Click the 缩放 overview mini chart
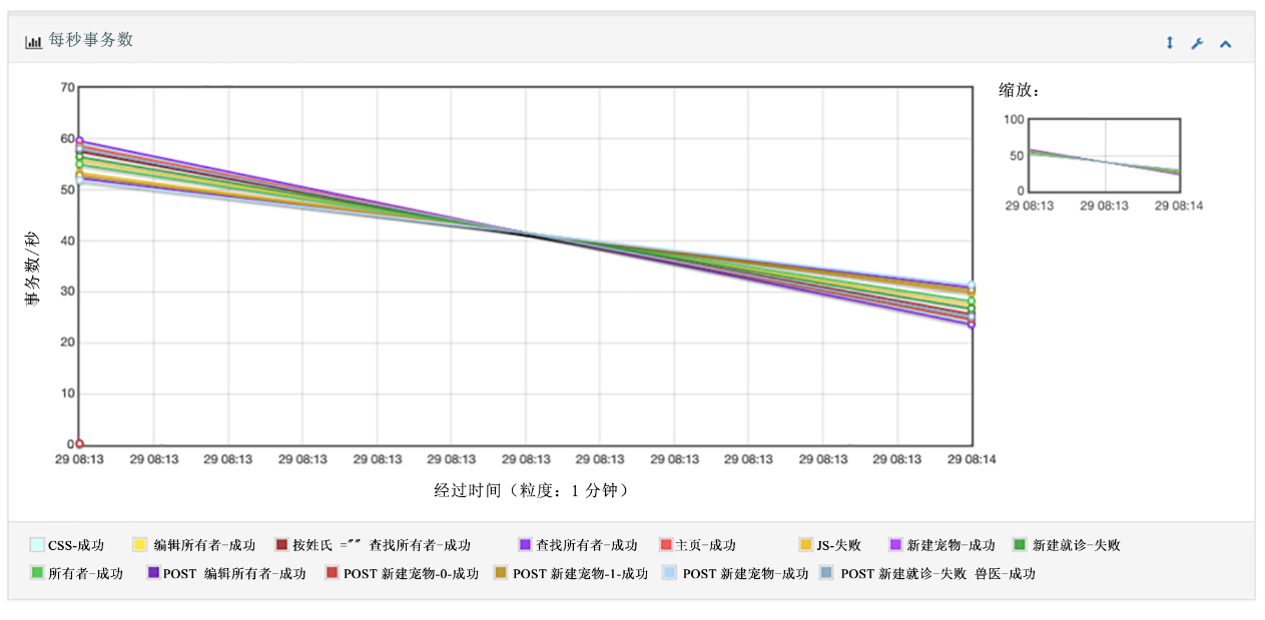Image resolution: width=1265 pixels, height=620 pixels. (1104, 155)
